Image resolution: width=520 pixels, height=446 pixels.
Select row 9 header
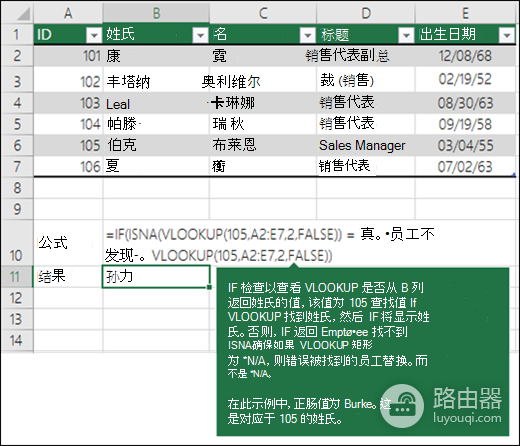pos(17,209)
